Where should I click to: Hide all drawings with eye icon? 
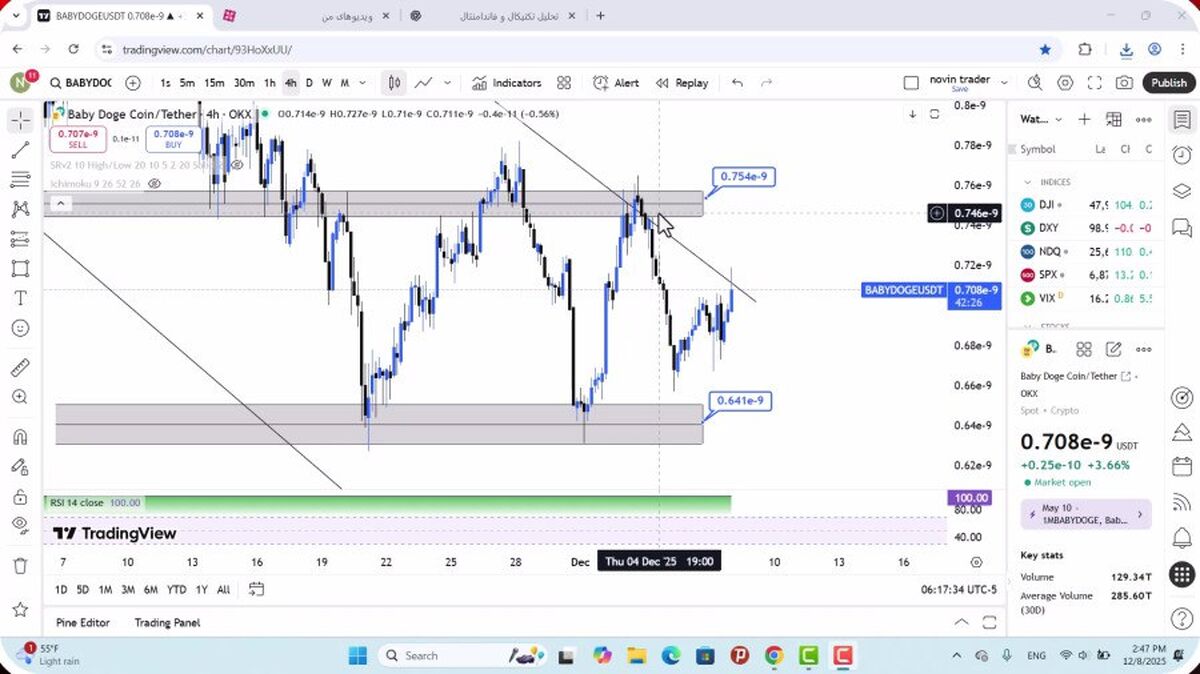(x=20, y=525)
